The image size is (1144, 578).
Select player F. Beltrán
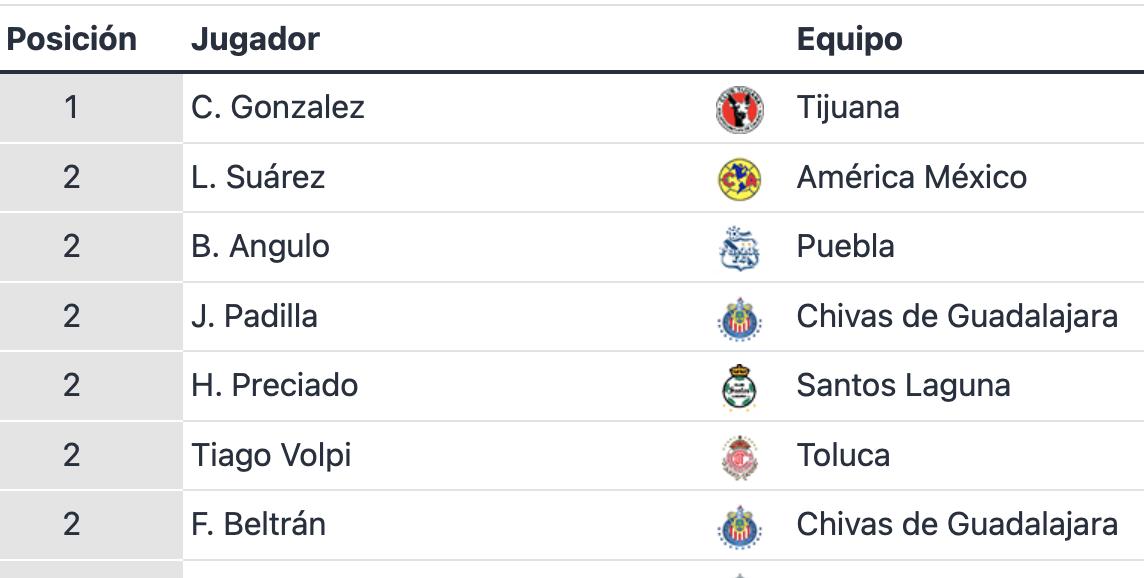pyautogui.click(x=258, y=524)
